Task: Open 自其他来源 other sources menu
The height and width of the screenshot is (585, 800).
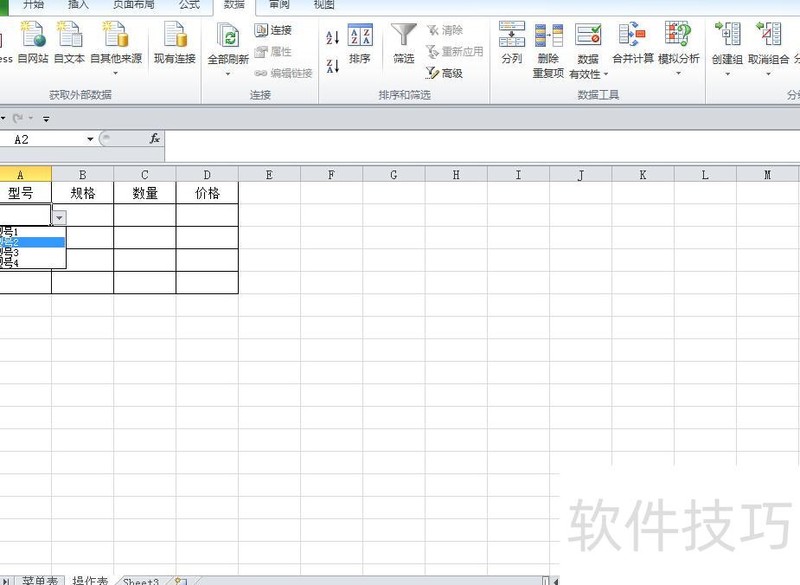Action: (116, 48)
